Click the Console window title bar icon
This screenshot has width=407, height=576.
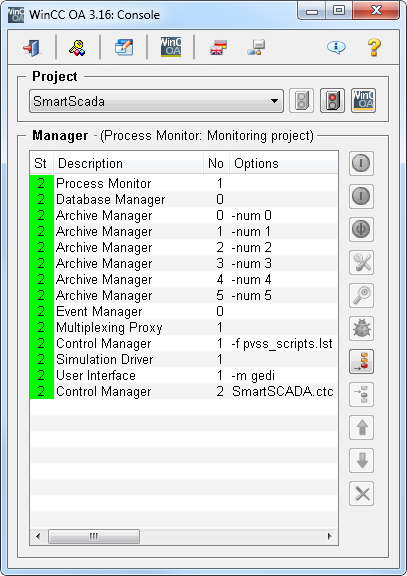point(16,15)
